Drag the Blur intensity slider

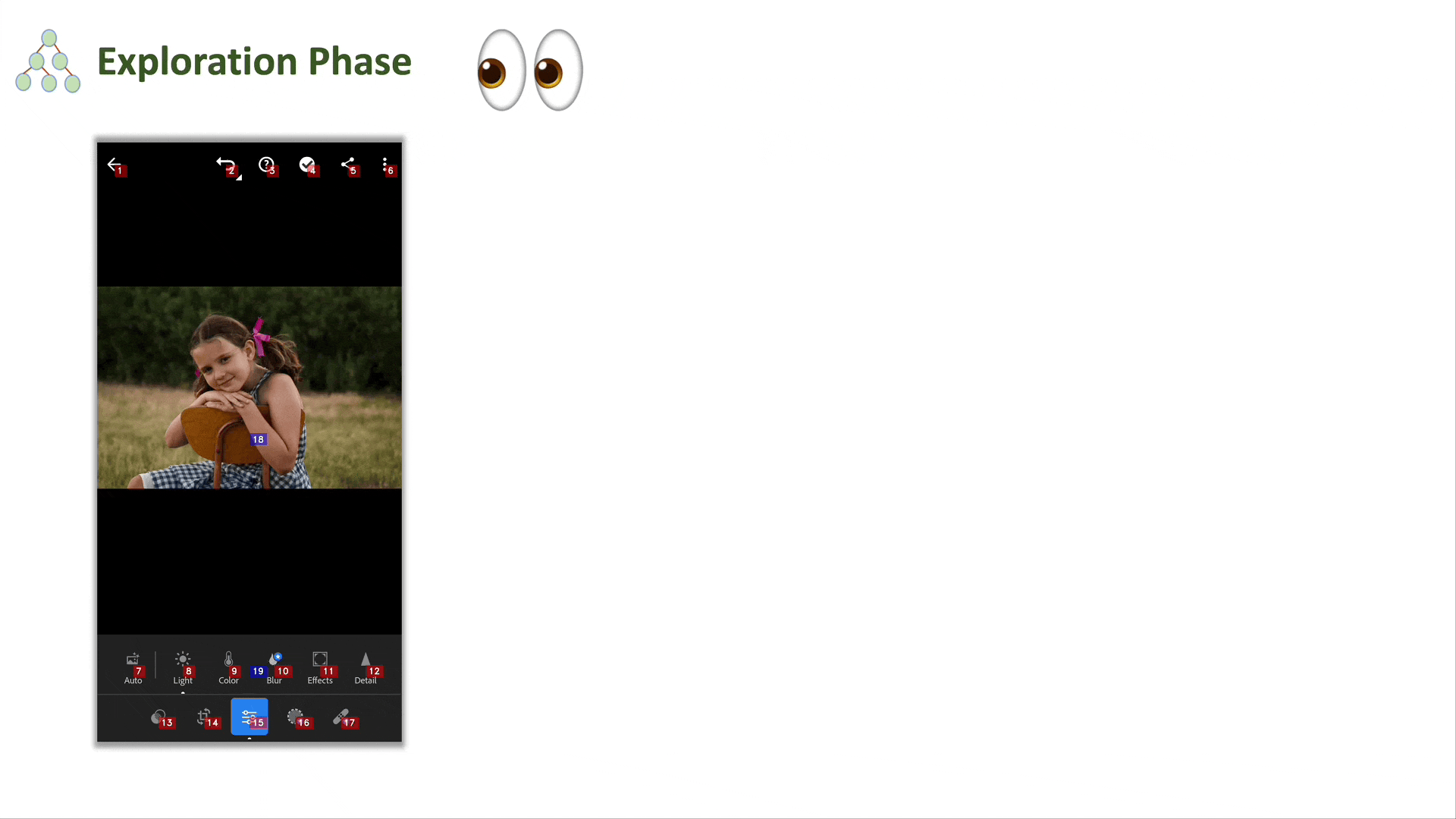(257, 670)
